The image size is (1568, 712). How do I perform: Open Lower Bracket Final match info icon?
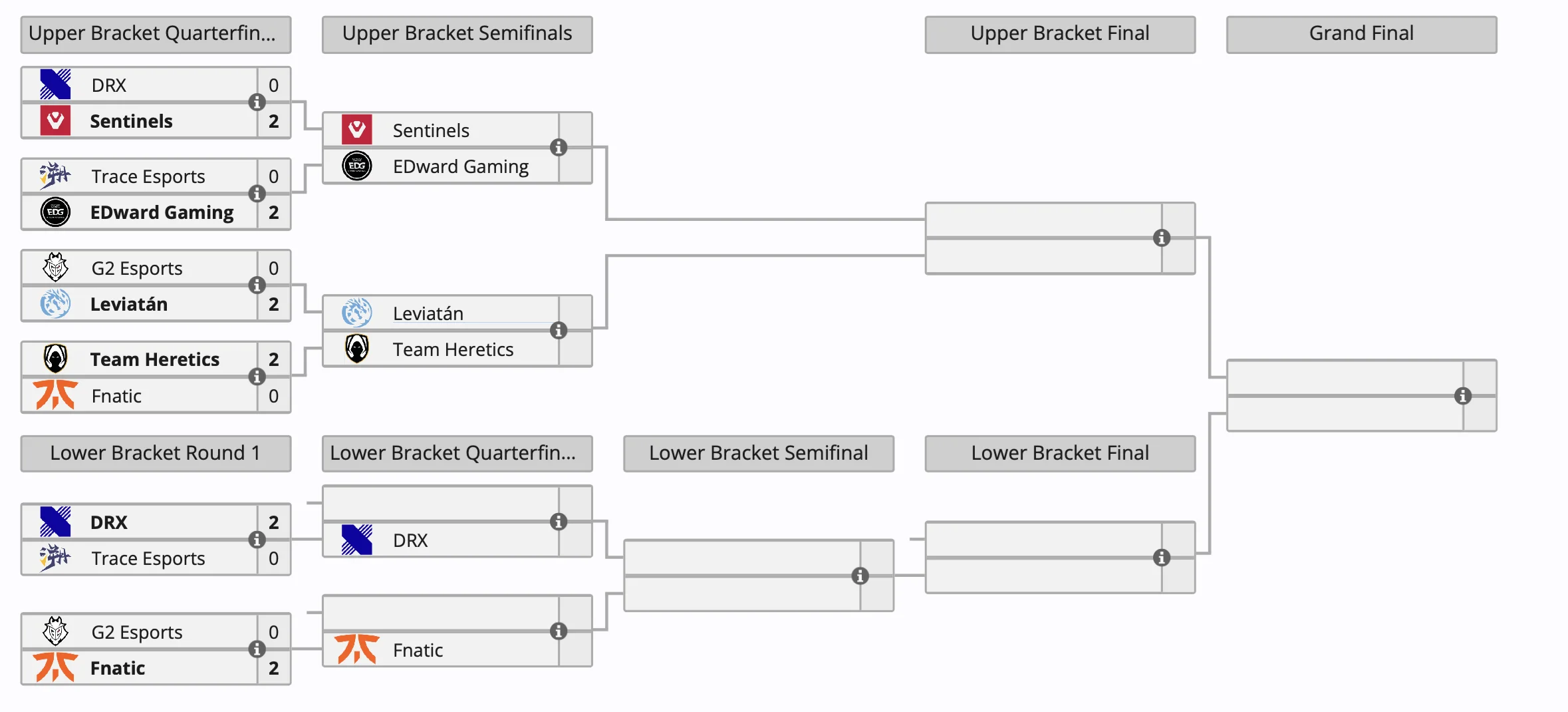1162,558
